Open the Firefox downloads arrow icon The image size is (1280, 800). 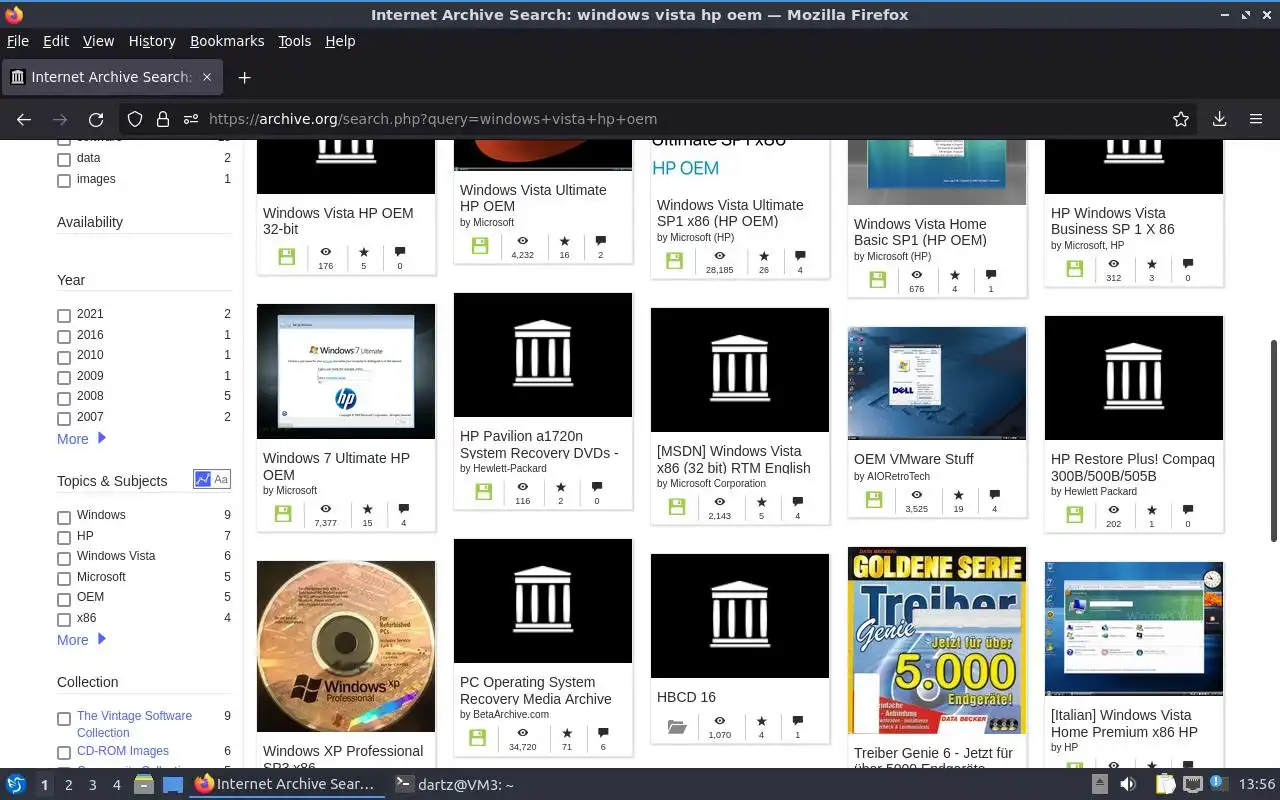(1219, 119)
